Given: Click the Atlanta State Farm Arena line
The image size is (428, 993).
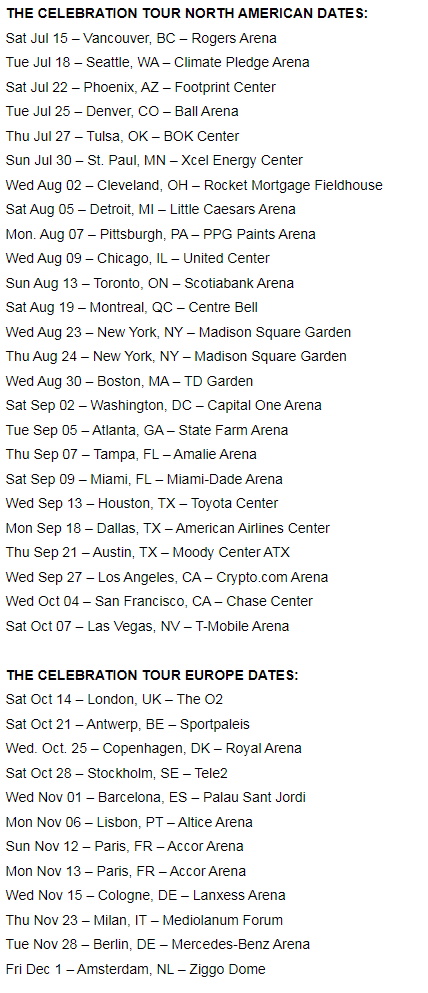Looking at the screenshot, I should pyautogui.click(x=147, y=430).
